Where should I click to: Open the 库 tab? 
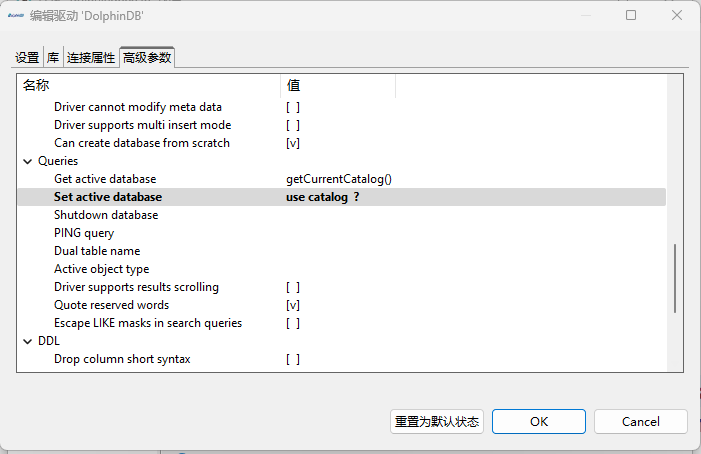(x=53, y=58)
